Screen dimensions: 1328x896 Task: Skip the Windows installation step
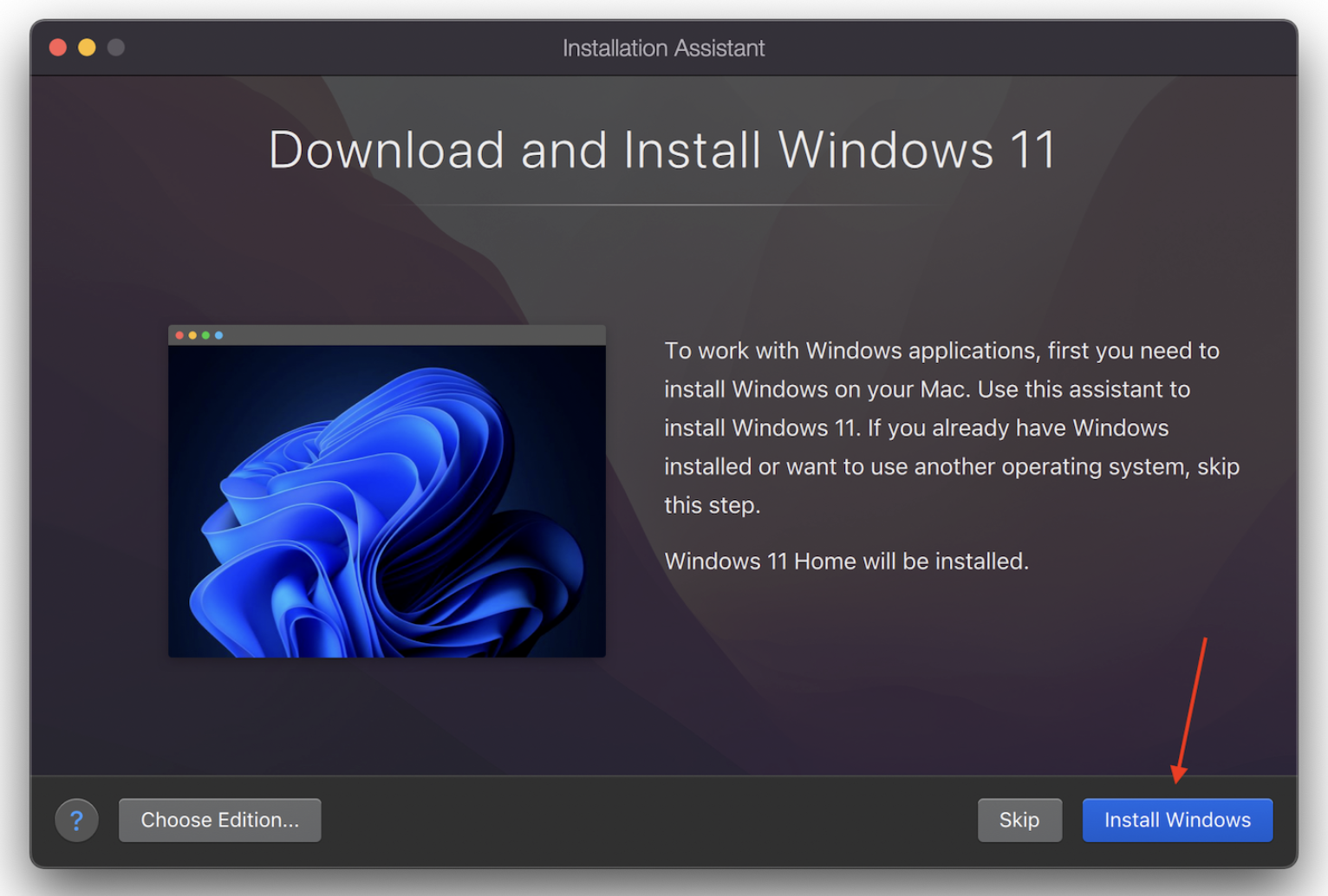[x=1019, y=820]
